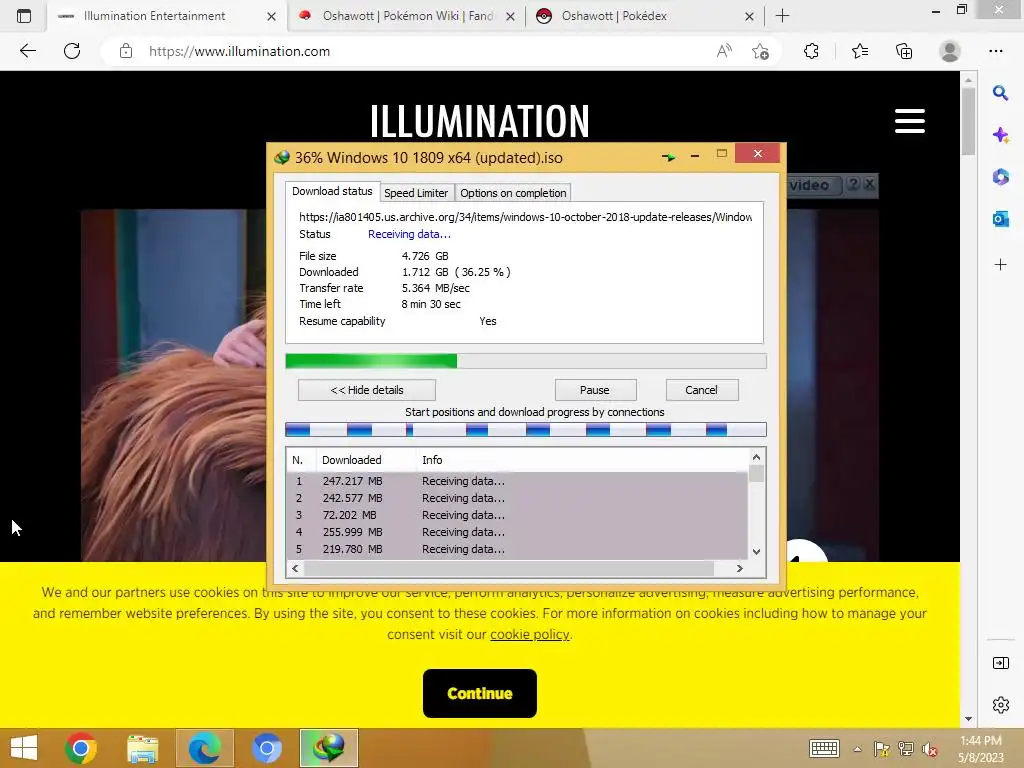Select connection row 5 with 219.780 MB
Screen dimensions: 1024x768
(x=517, y=549)
